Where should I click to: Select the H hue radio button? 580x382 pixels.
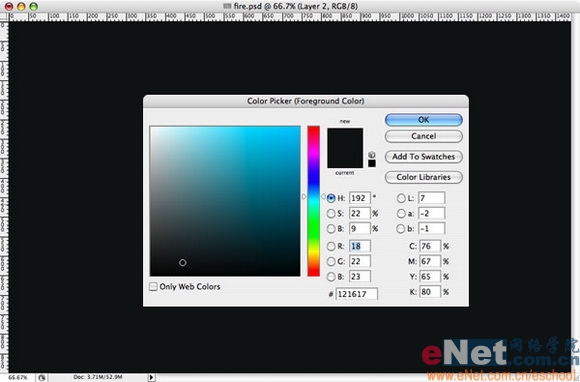[331, 198]
